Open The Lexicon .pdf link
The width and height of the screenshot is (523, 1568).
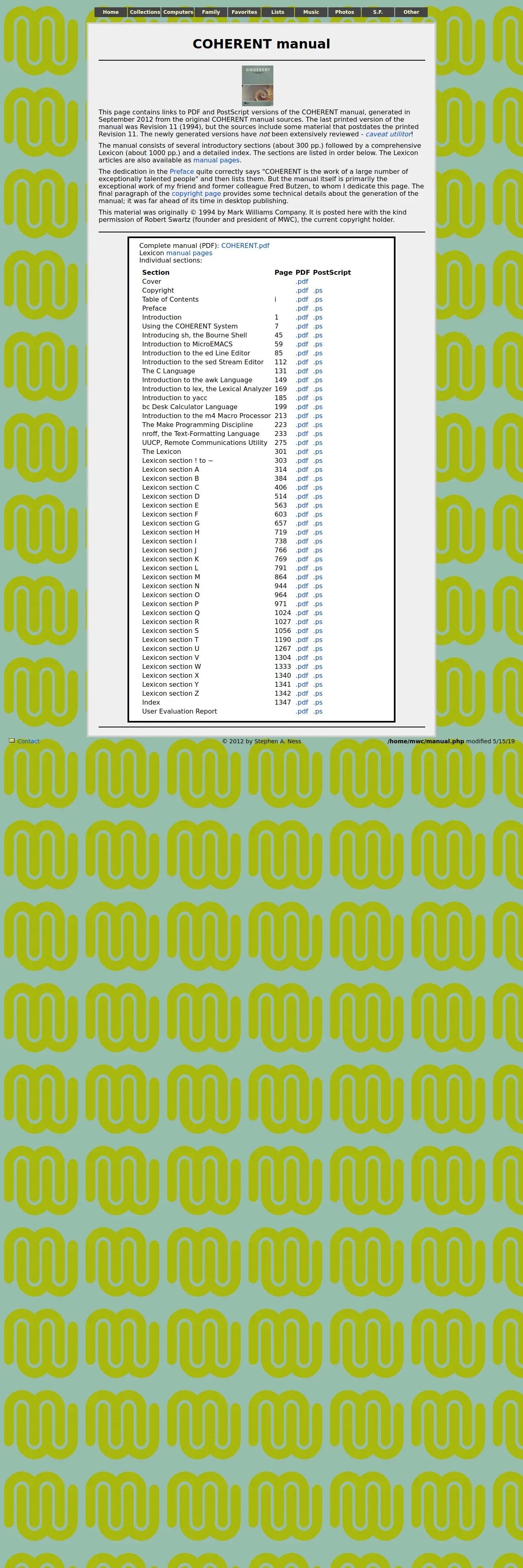pyautogui.click(x=302, y=452)
